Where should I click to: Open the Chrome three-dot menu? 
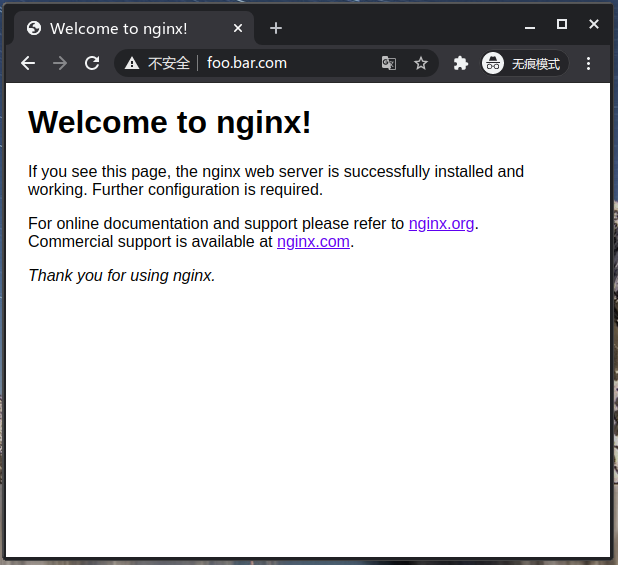pyautogui.click(x=588, y=63)
